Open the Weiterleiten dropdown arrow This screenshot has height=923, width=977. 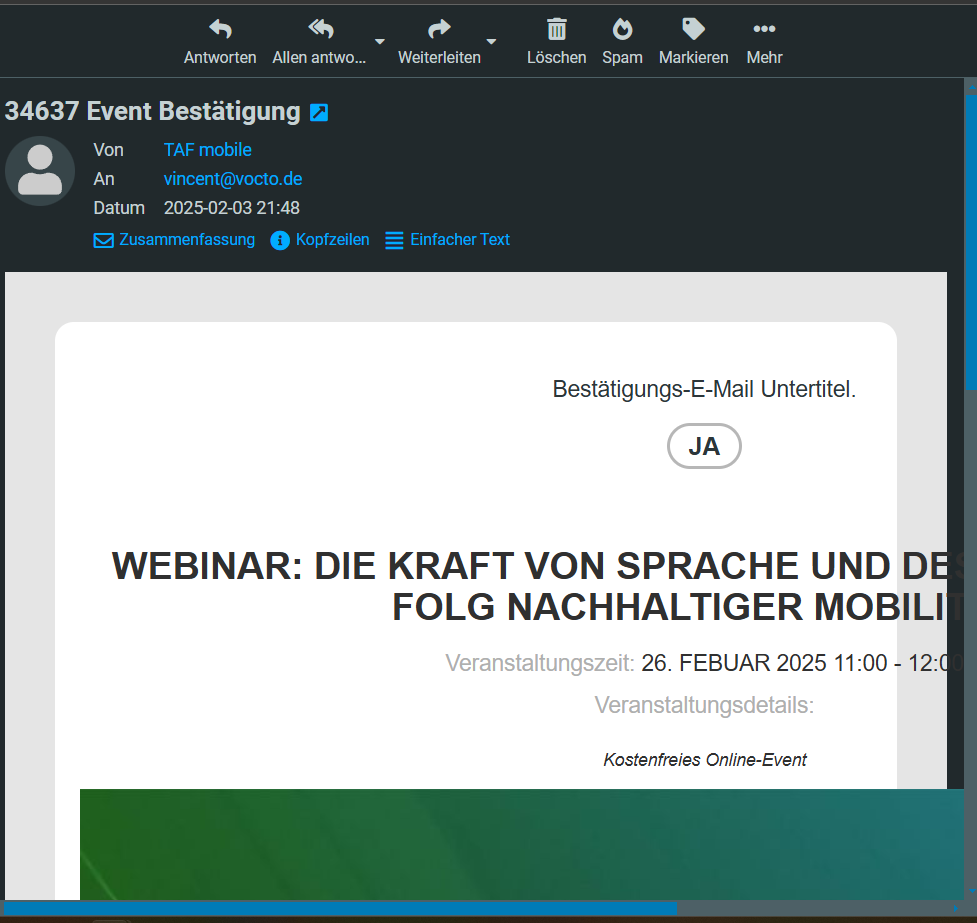(491, 42)
